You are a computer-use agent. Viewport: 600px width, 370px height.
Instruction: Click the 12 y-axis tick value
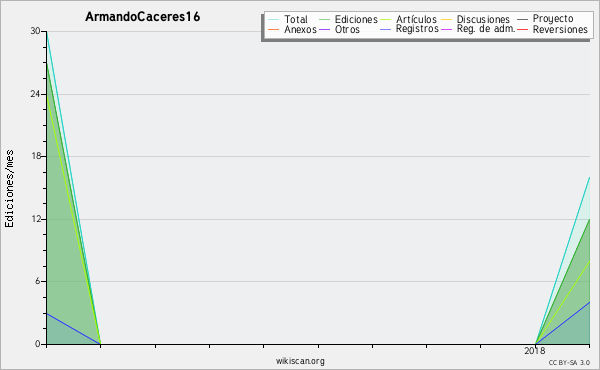pyautogui.click(x=36, y=219)
